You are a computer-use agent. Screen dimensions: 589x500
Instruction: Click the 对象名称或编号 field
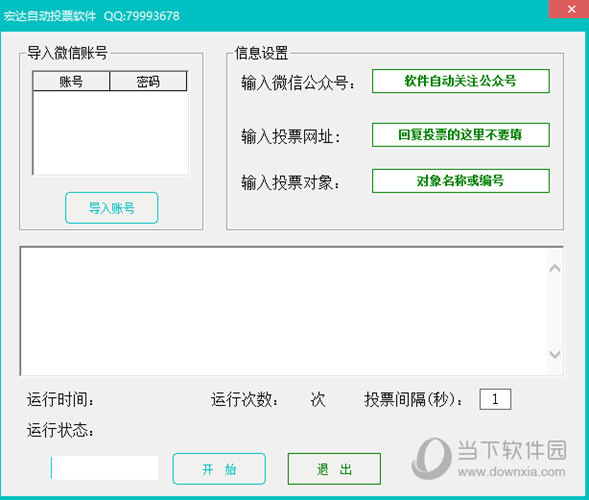click(x=461, y=181)
